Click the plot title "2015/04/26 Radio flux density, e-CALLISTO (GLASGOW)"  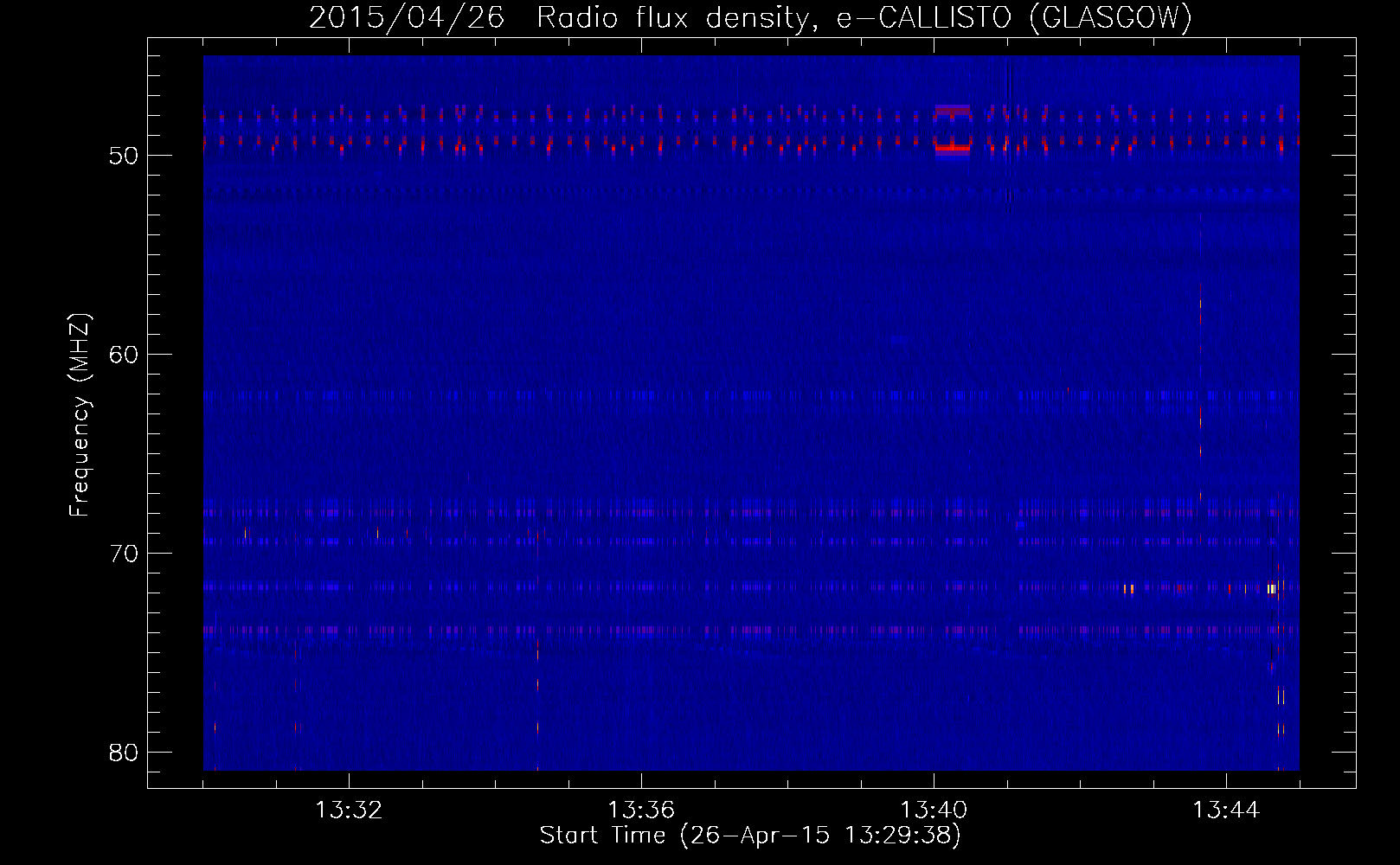click(750, 18)
